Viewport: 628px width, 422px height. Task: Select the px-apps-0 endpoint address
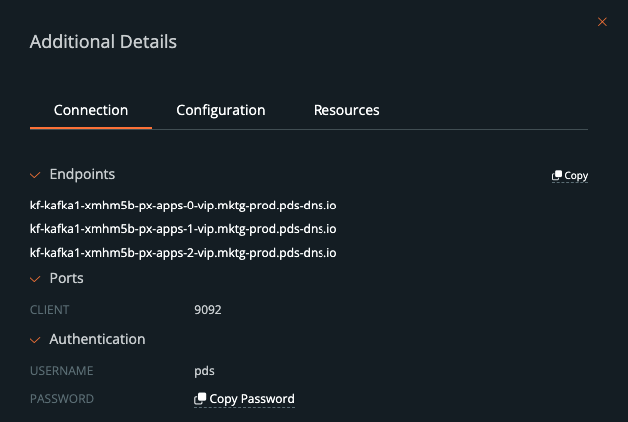183,204
